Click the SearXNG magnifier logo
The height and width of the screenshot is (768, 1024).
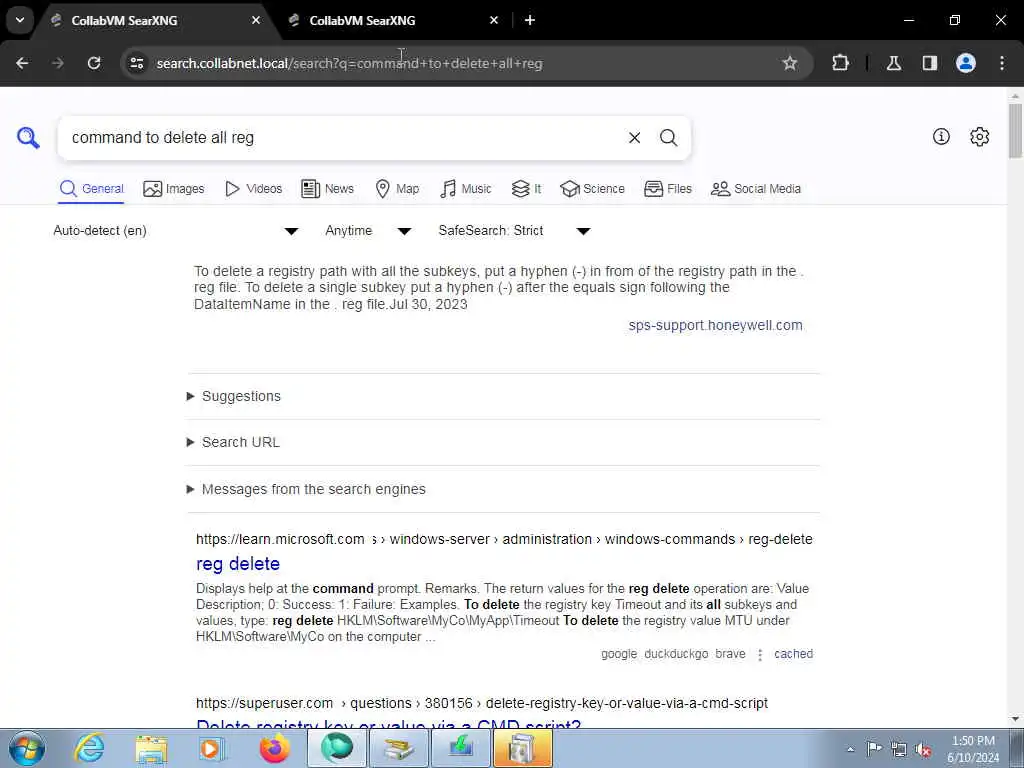tap(28, 138)
